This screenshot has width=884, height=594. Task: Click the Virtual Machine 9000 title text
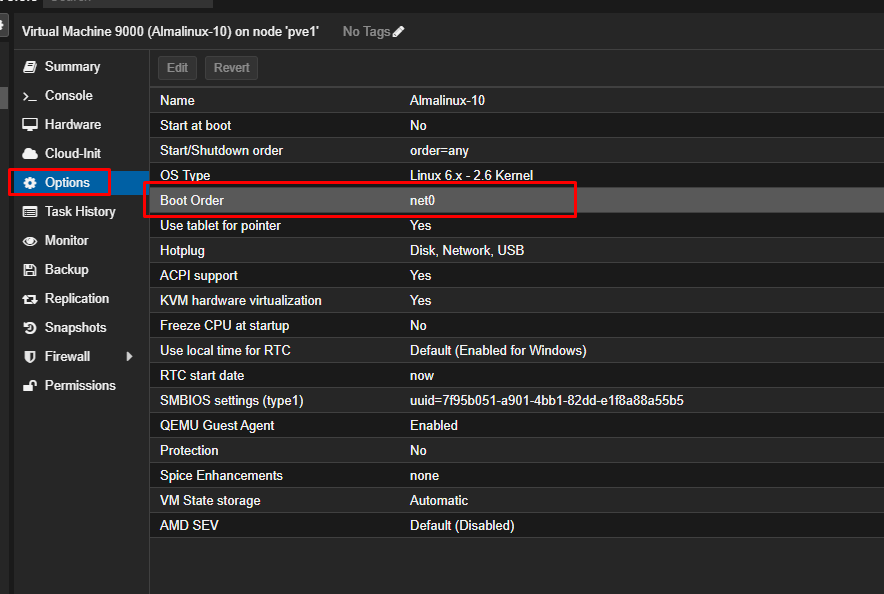point(170,32)
